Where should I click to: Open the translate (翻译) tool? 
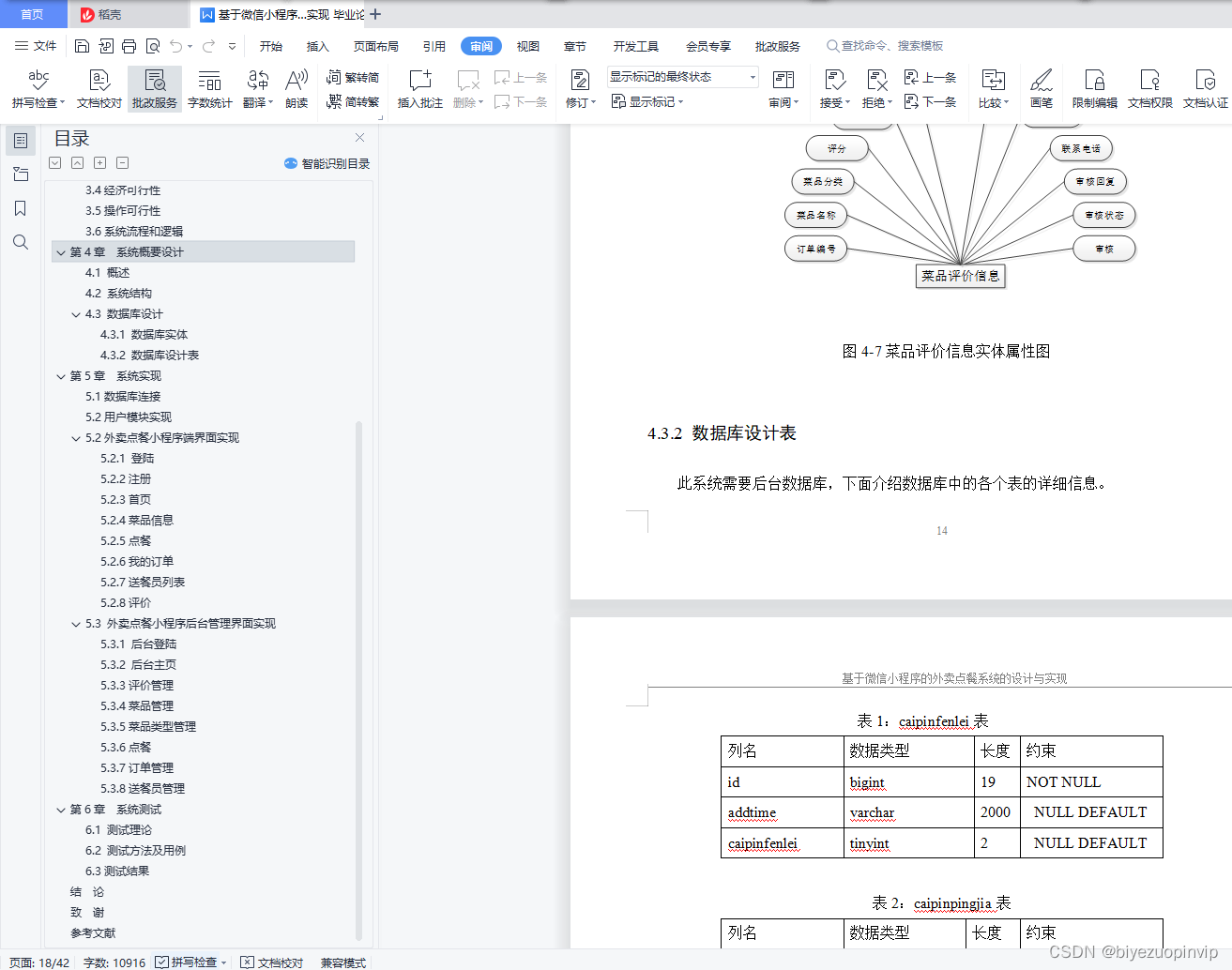[257, 89]
